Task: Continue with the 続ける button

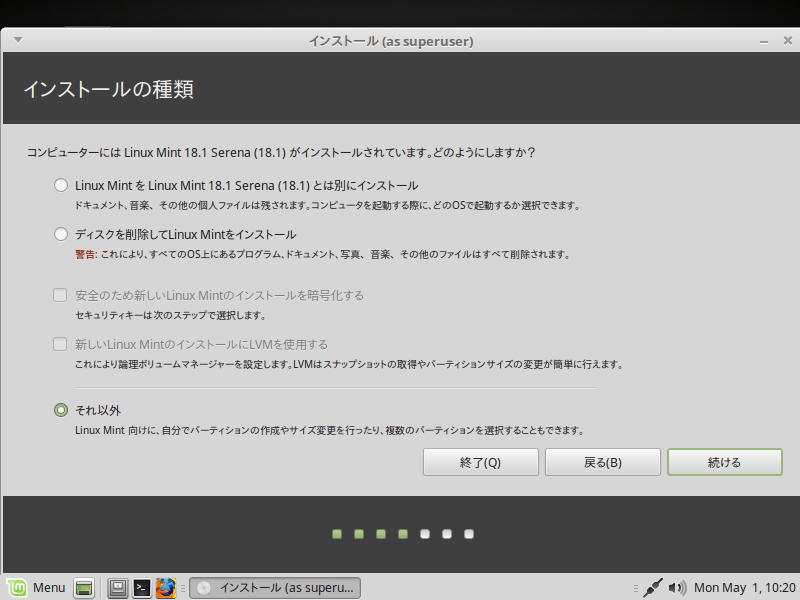Action: pyautogui.click(x=724, y=462)
